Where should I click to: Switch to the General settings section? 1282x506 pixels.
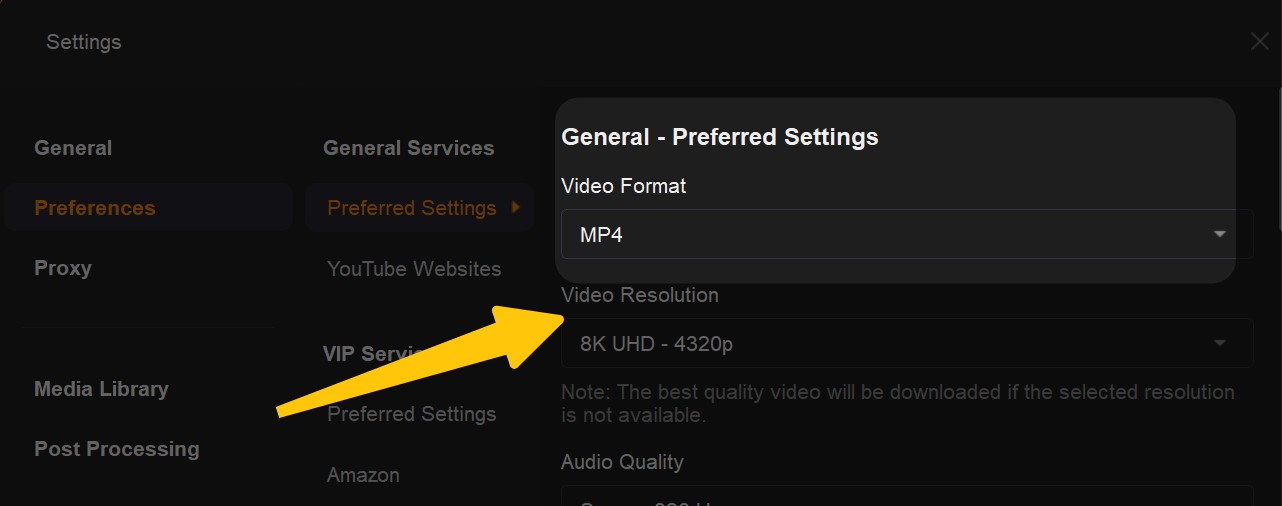[73, 148]
